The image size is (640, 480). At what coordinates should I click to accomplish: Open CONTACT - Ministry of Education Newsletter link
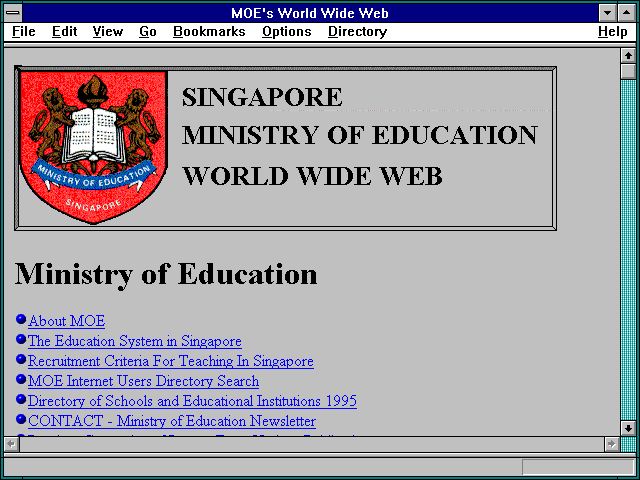(x=172, y=421)
